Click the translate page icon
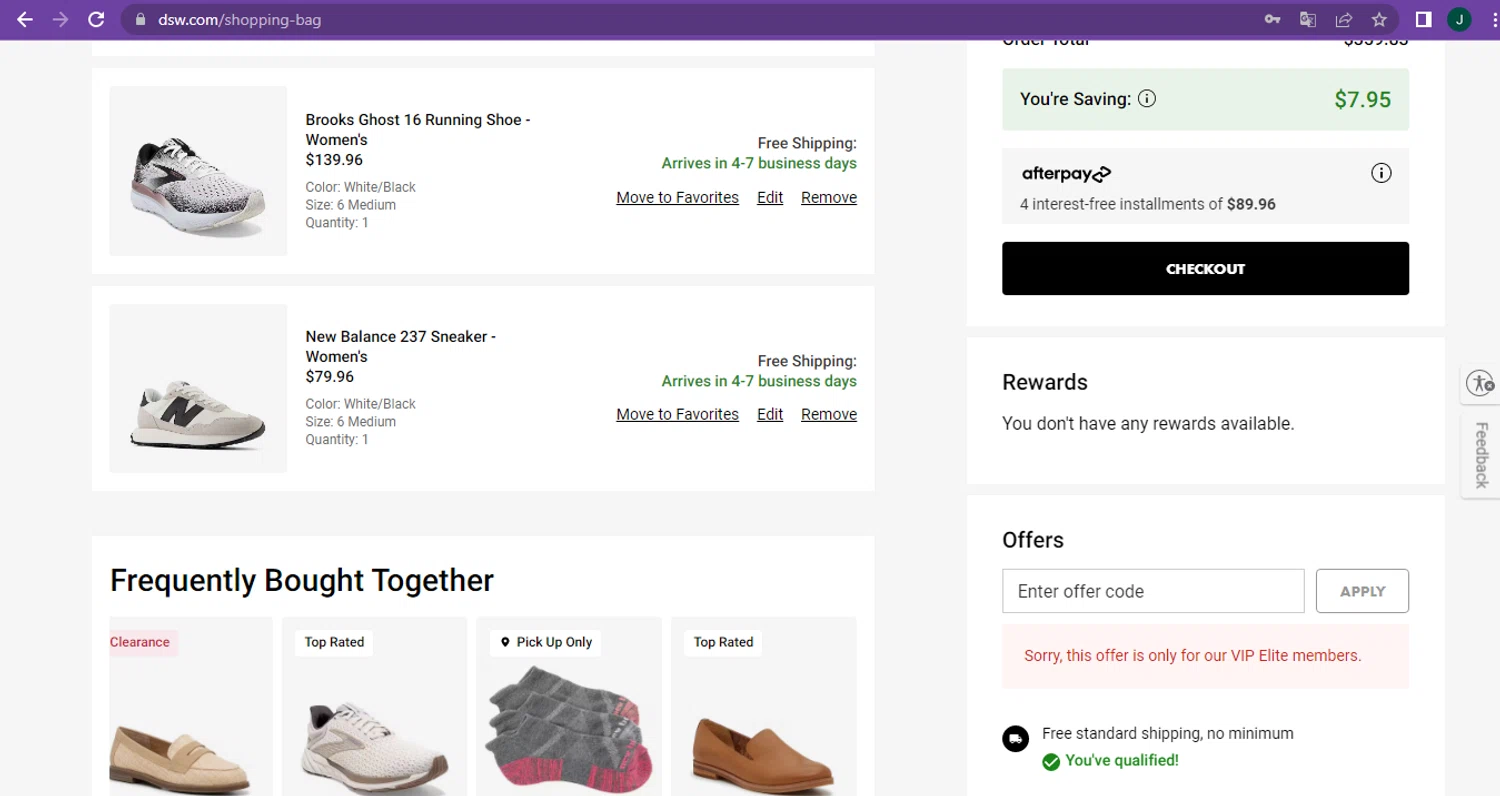1500x796 pixels. 1307,19
